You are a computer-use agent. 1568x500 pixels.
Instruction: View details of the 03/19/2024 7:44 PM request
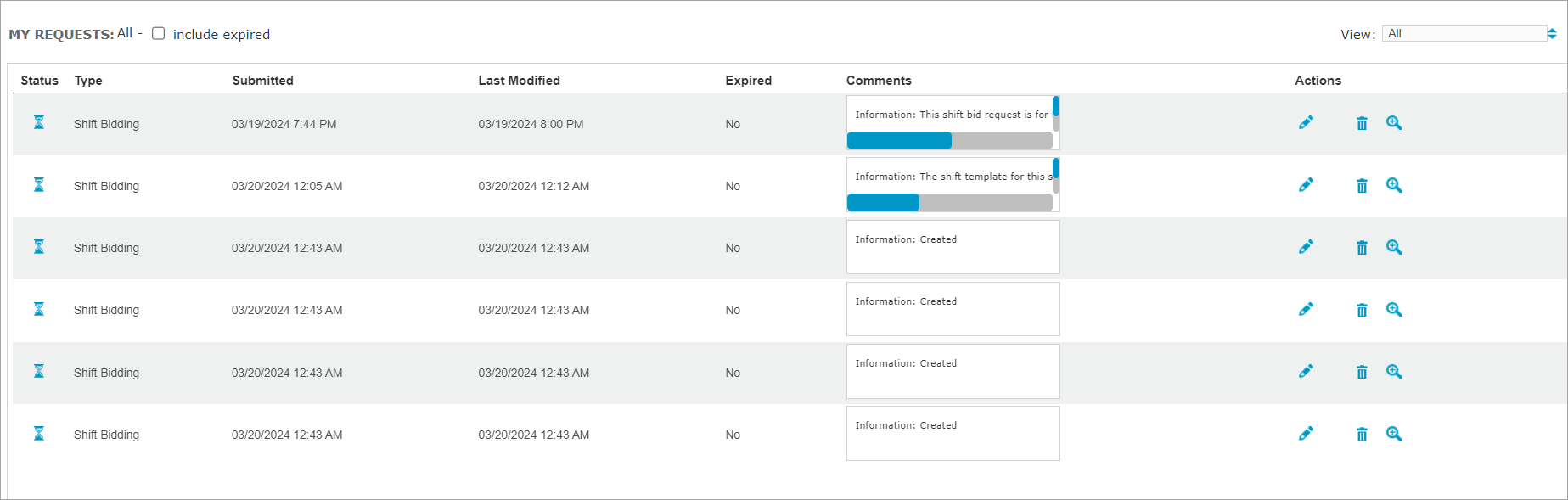pos(1393,123)
